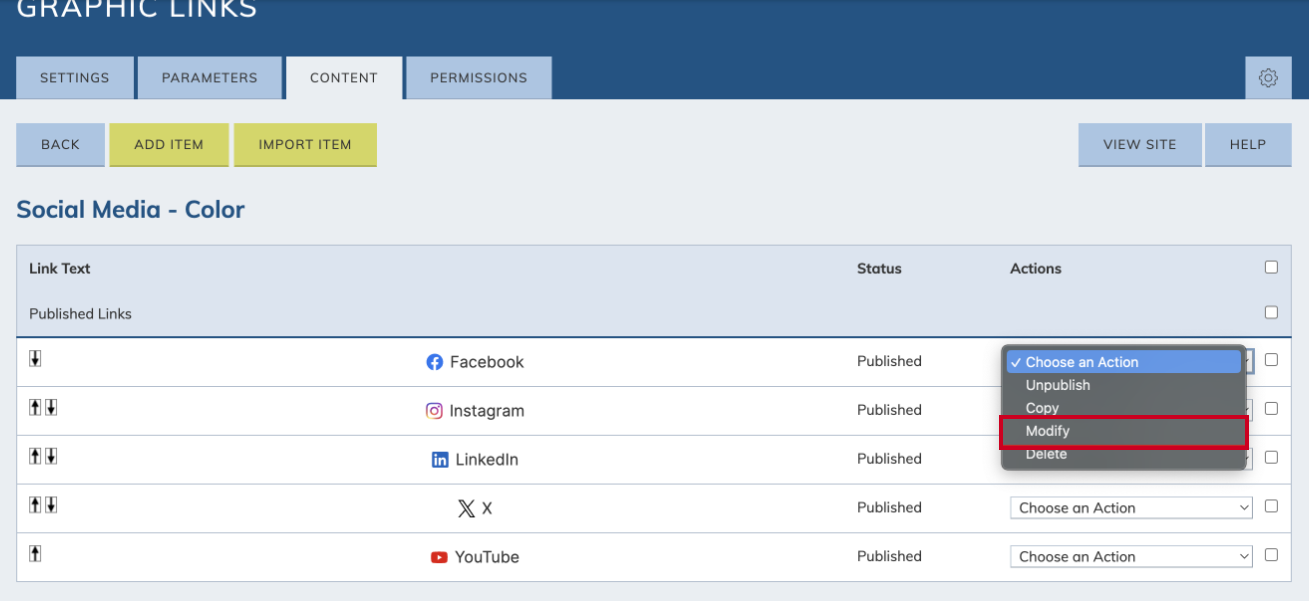Click the YouTube link text
The width and height of the screenshot is (1309, 601).
point(487,557)
